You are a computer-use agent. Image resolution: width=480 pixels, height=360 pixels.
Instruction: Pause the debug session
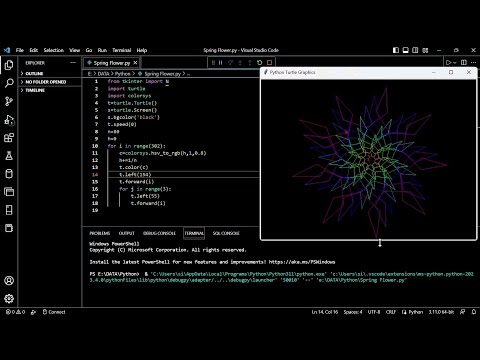(x=221, y=62)
